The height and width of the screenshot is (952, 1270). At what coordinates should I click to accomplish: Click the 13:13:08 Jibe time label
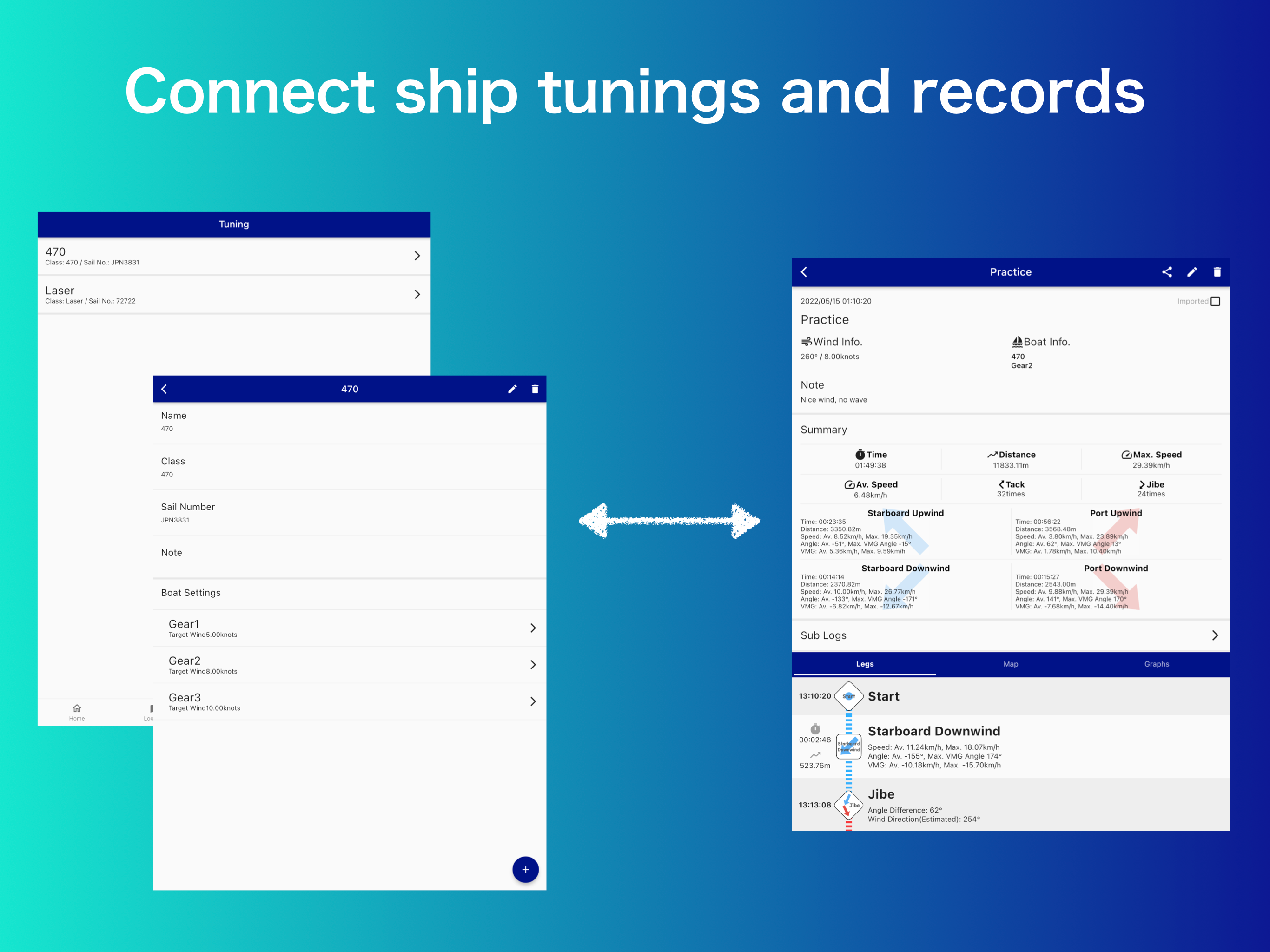[x=815, y=805]
